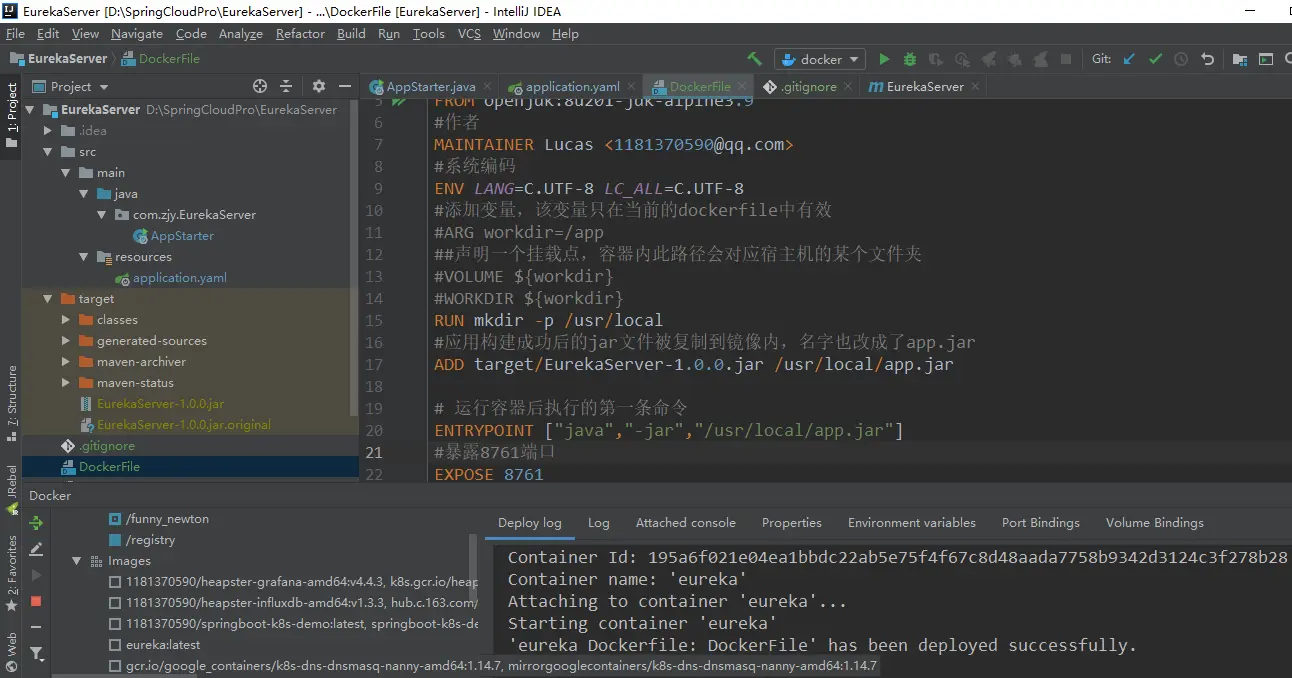This screenshot has width=1292, height=678.
Task: Open the Navigate menu
Action: click(137, 34)
